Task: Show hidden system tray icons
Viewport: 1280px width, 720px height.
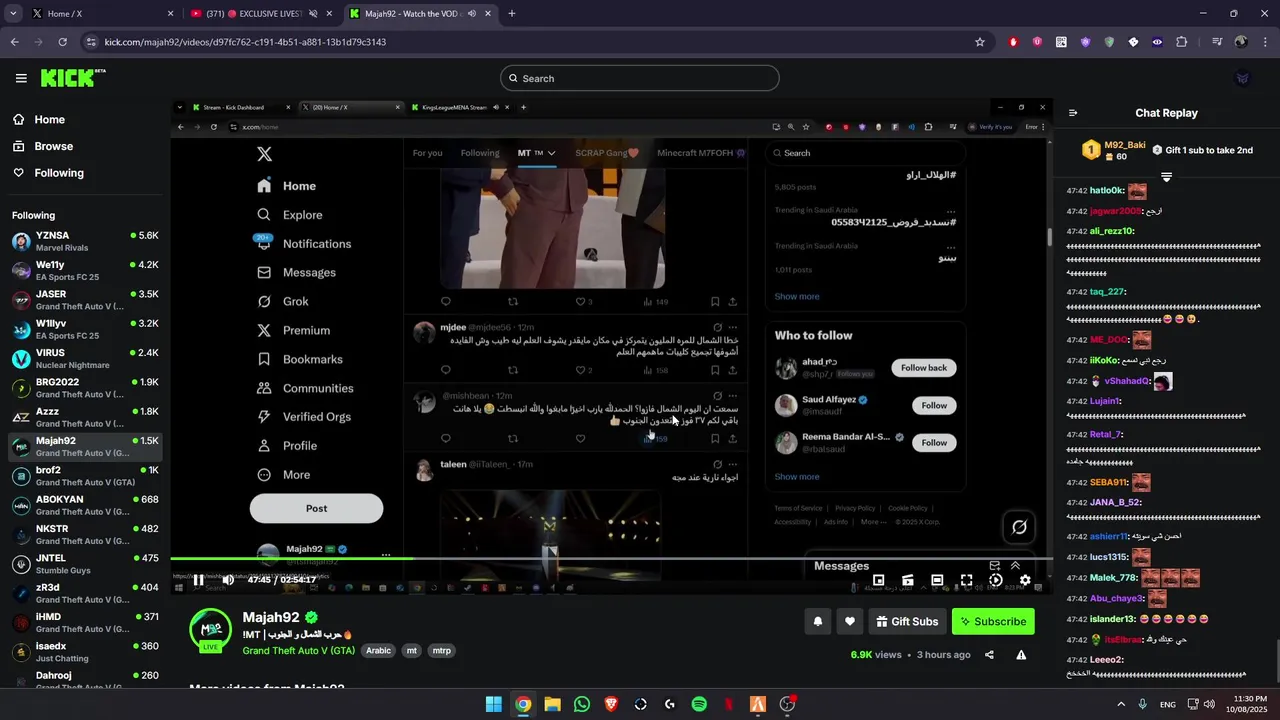Action: click(x=1120, y=704)
